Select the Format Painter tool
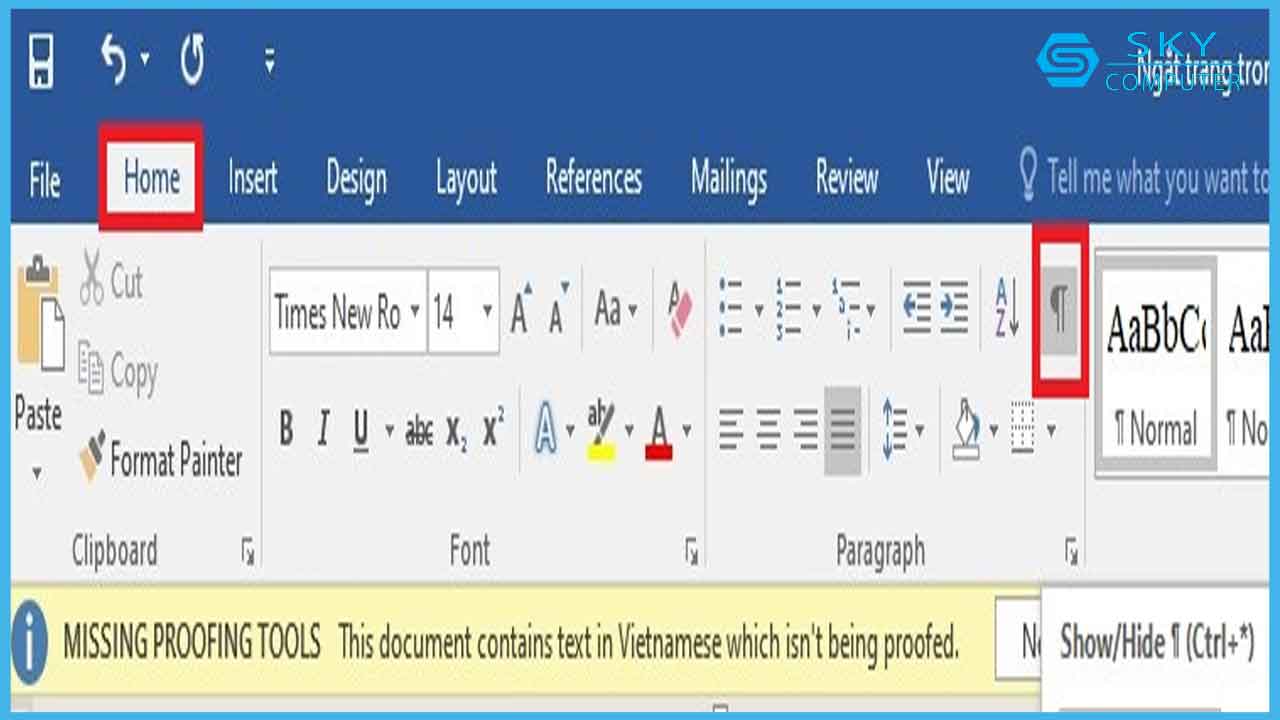The image size is (1280, 720). (162, 459)
